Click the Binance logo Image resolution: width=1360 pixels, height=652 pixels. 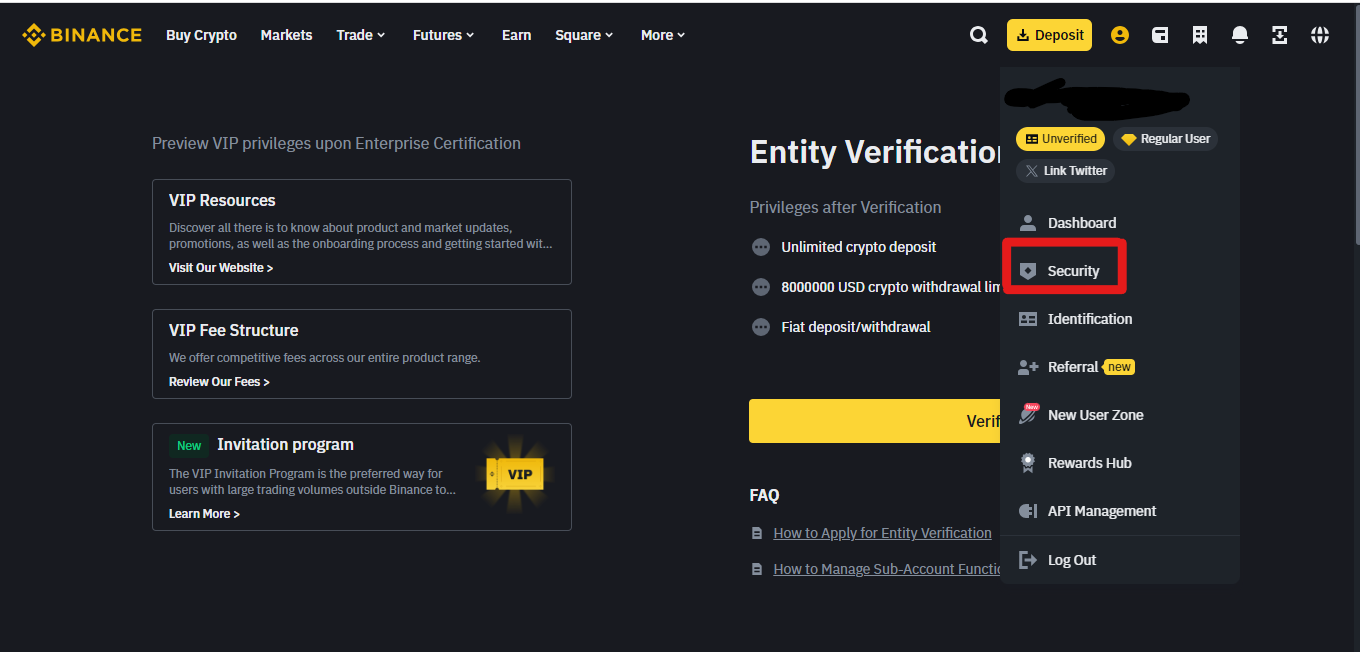coord(82,35)
